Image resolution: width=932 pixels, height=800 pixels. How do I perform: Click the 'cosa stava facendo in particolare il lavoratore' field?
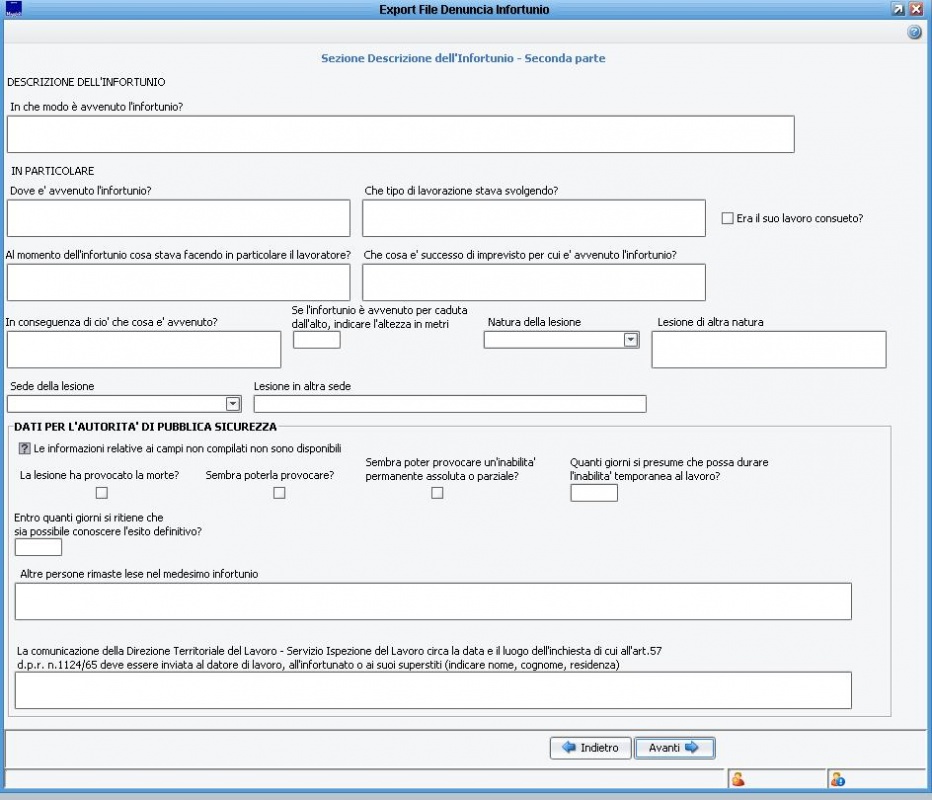click(x=178, y=282)
